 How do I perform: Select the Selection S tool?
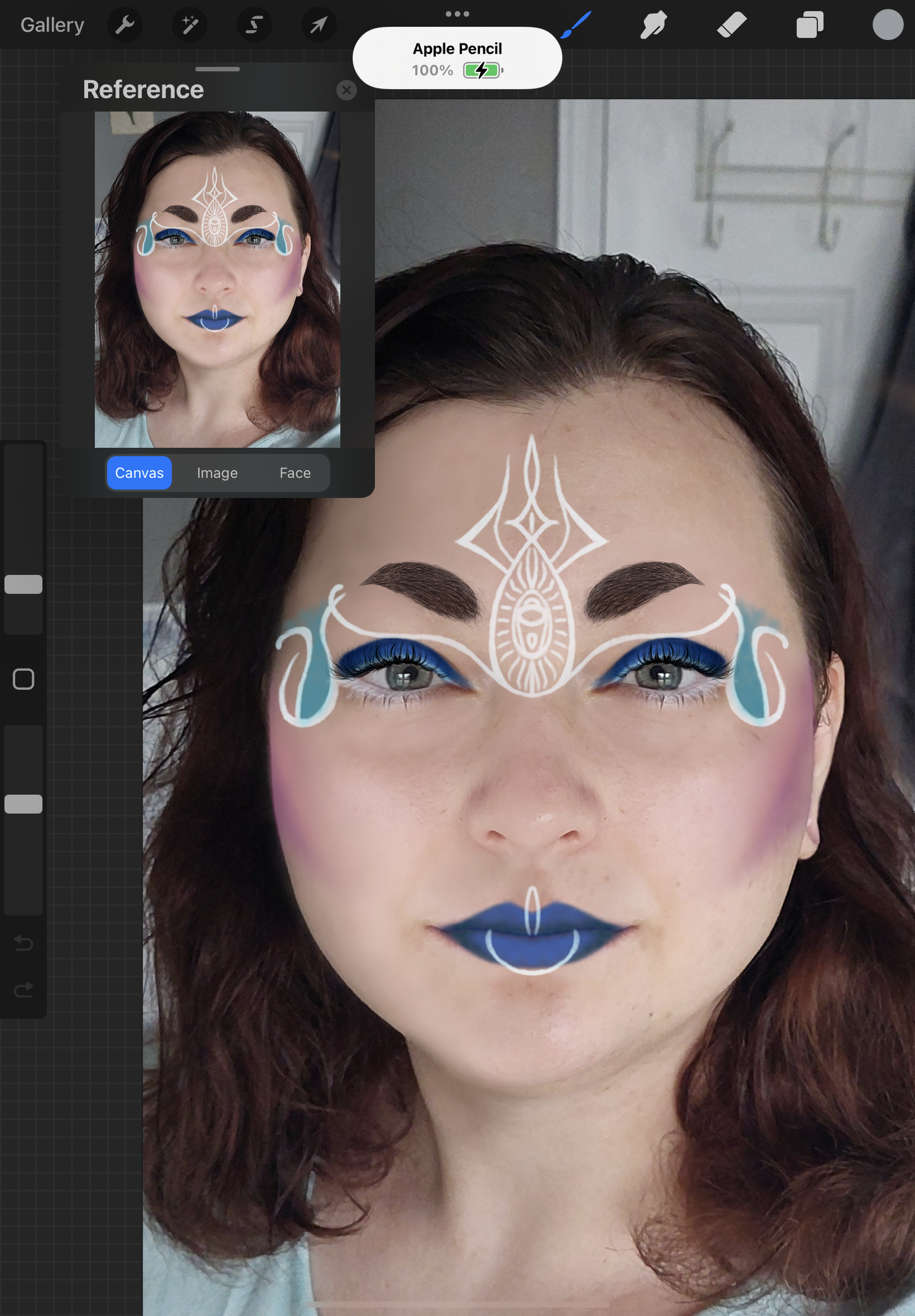(x=254, y=25)
